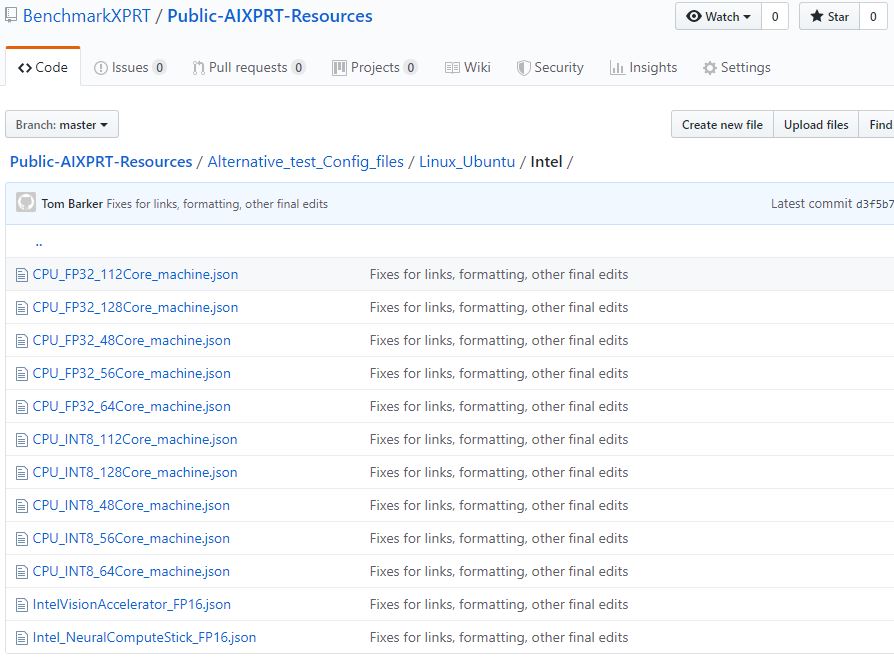Screen dimensions: 894x659
Task: Open CPU_FP32_128Core_machine.json file
Action: pos(135,307)
